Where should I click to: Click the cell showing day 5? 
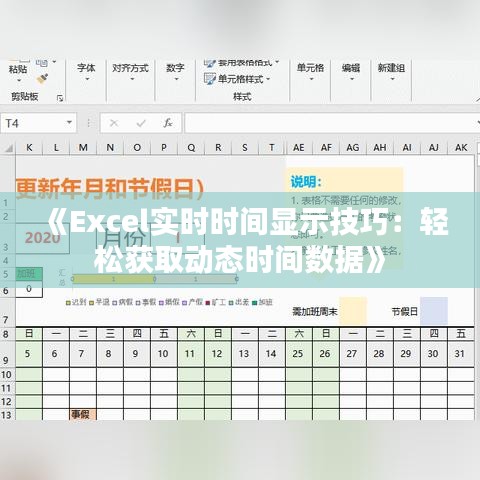pyautogui.click(x=28, y=354)
